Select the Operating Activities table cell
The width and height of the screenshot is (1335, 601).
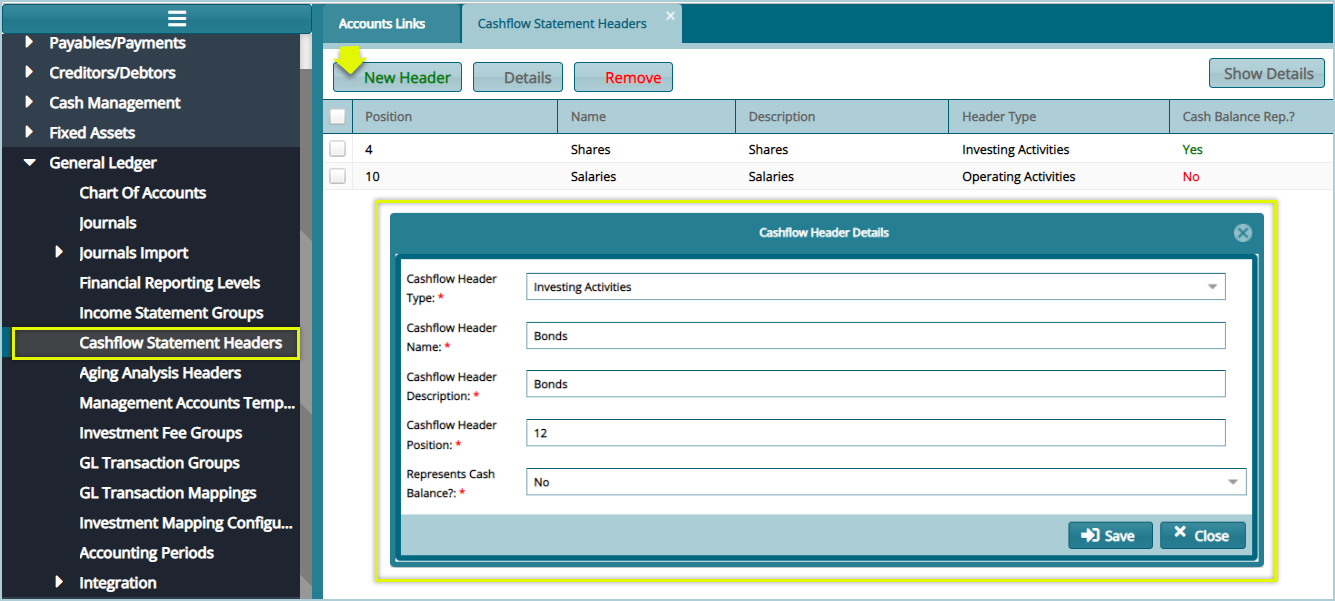coord(1019,177)
